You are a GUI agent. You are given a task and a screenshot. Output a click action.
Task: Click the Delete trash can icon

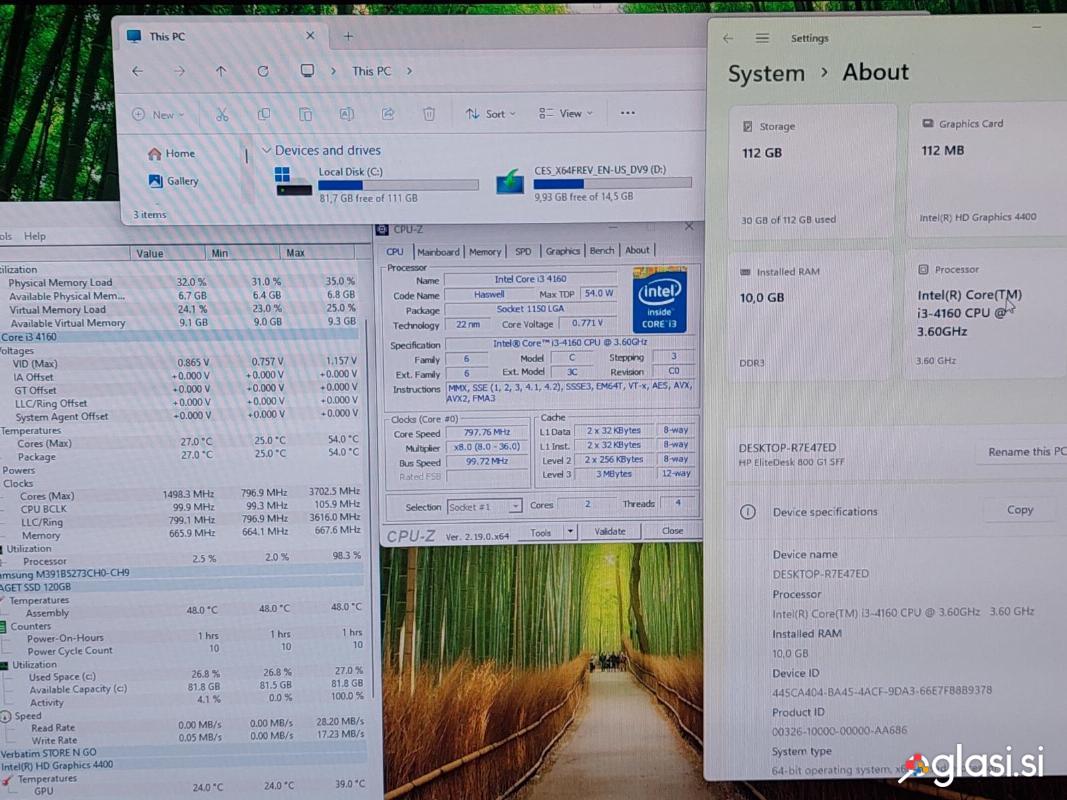(429, 114)
